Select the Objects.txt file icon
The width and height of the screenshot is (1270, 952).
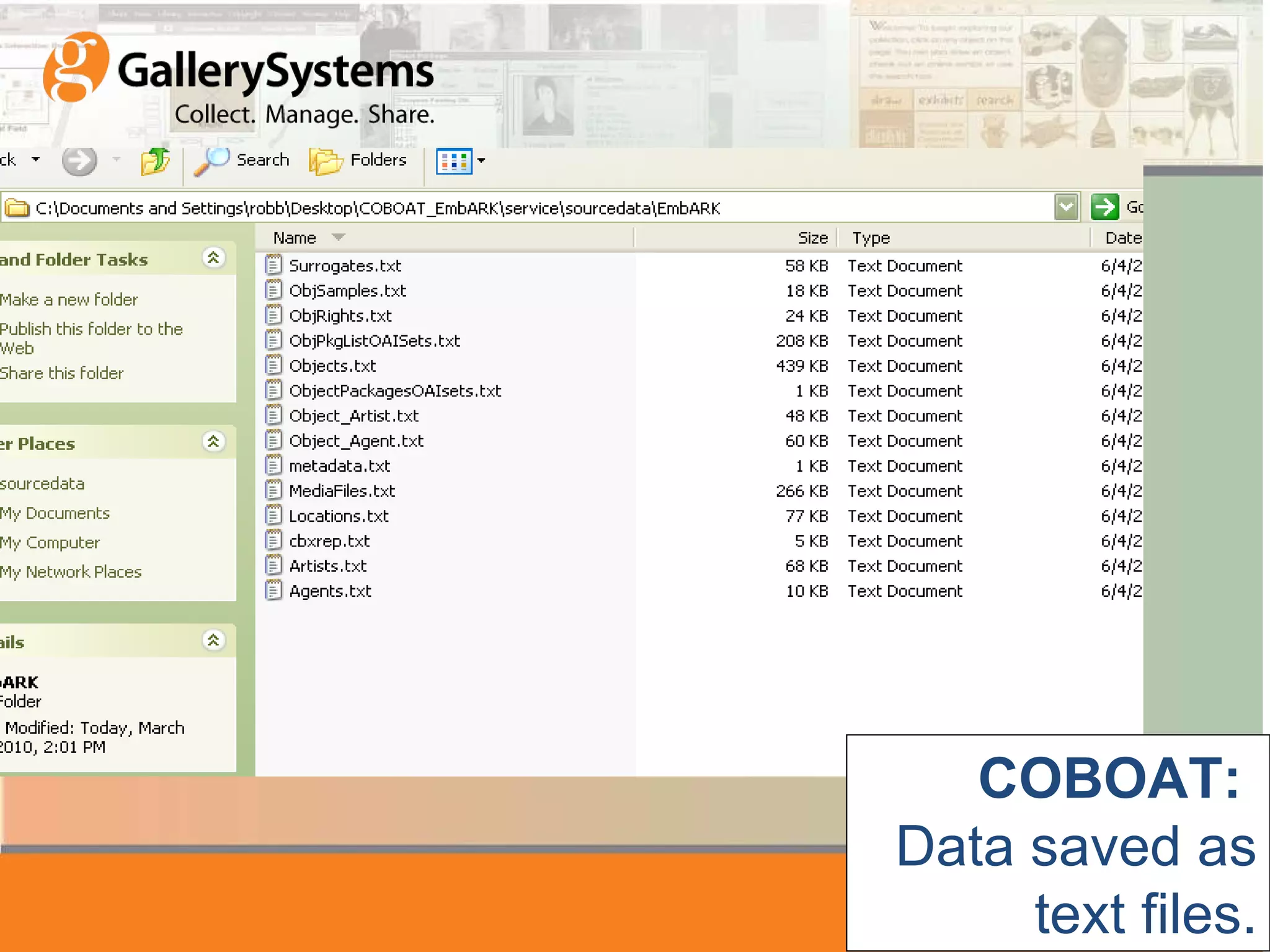(x=273, y=365)
